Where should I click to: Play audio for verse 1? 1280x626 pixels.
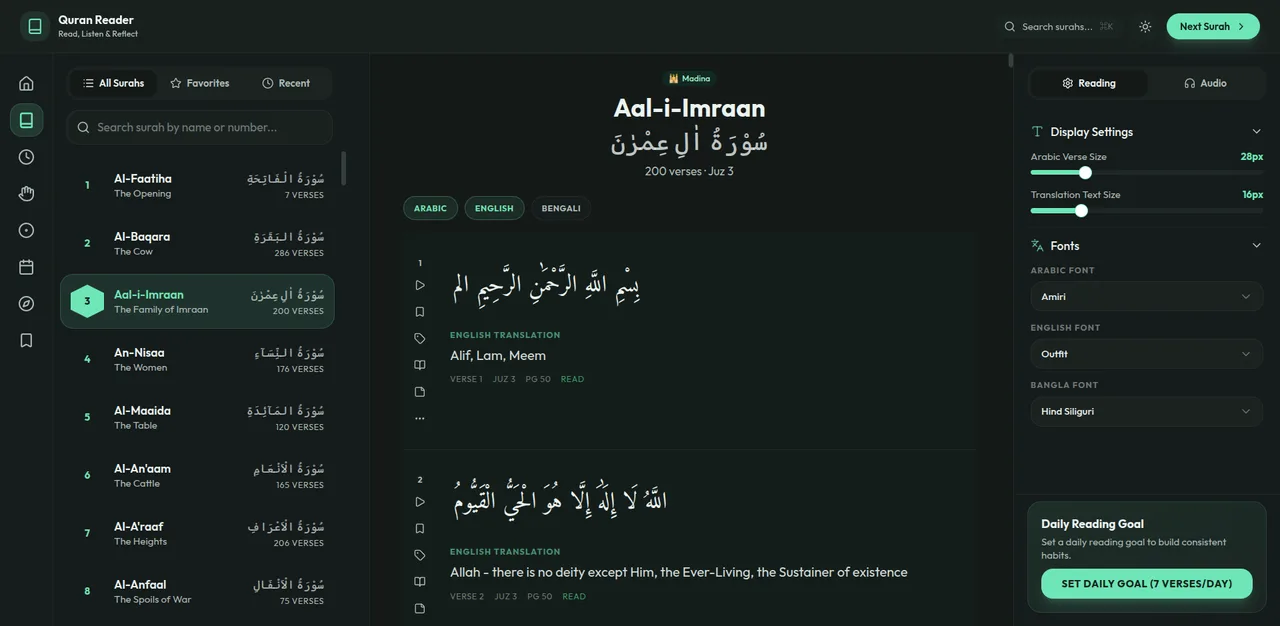pos(420,285)
